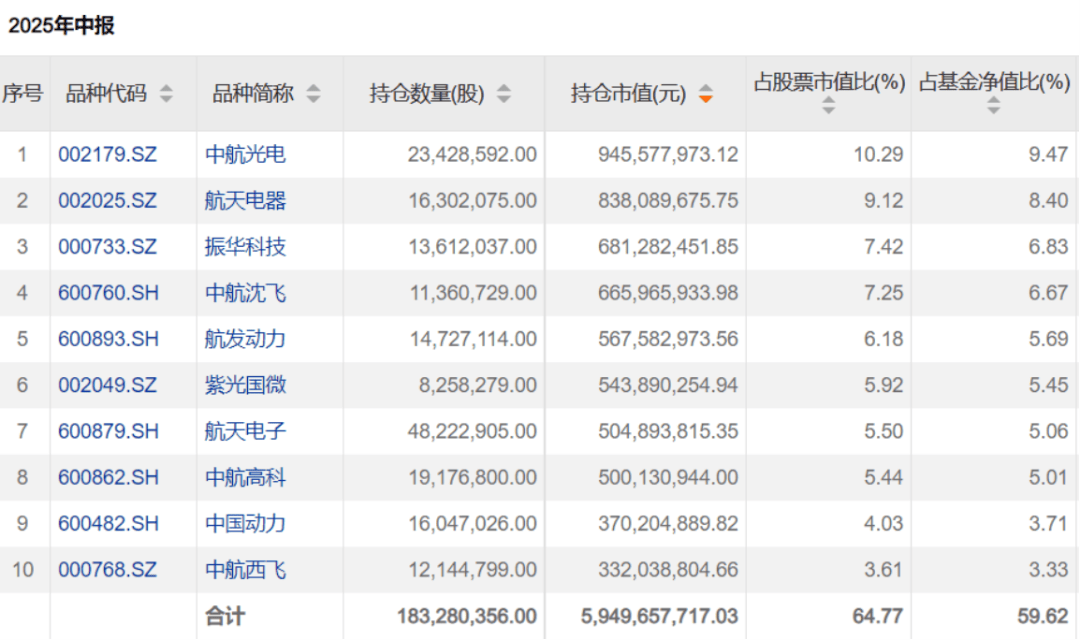The image size is (1080, 640).
Task: Open stock code 002179.SZ
Action: [x=107, y=154]
